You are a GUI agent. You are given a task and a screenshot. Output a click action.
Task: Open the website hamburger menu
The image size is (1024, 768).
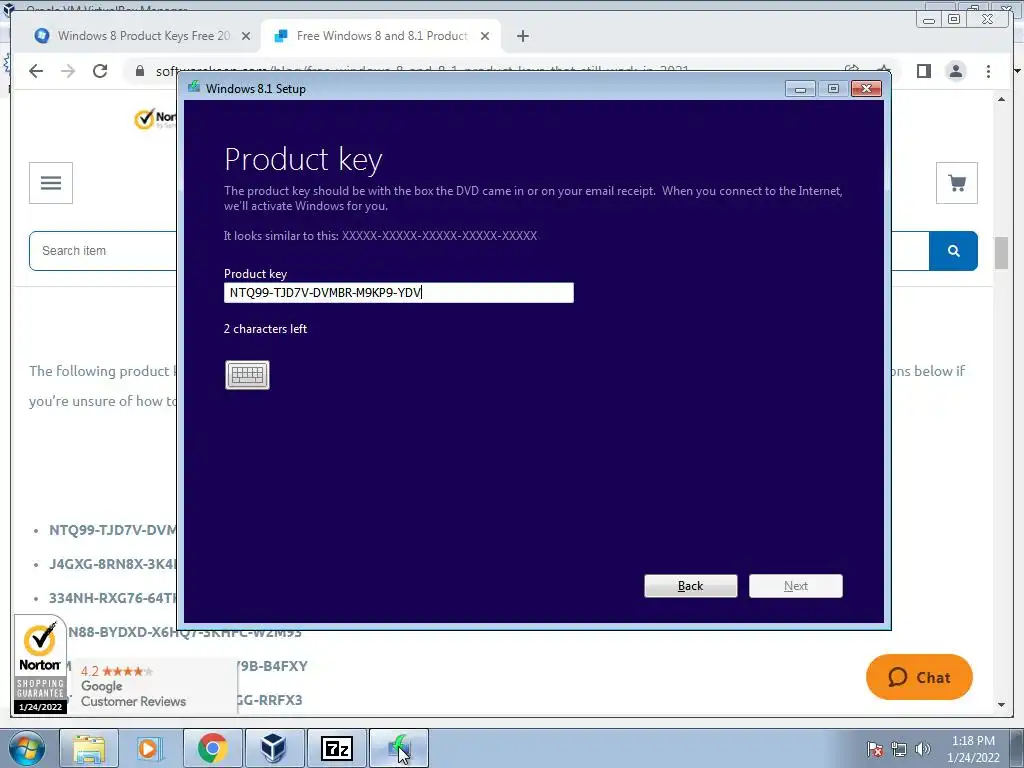[51, 183]
